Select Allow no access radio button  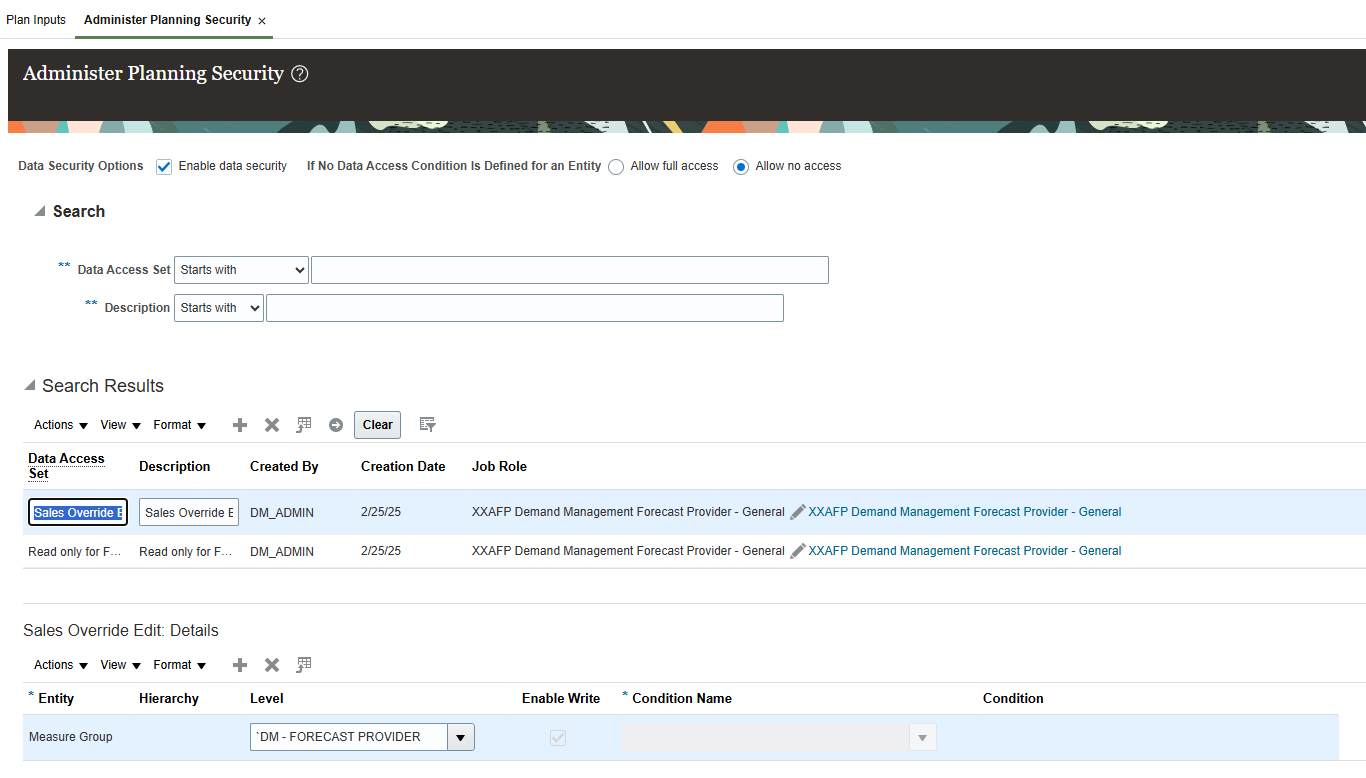(740, 166)
